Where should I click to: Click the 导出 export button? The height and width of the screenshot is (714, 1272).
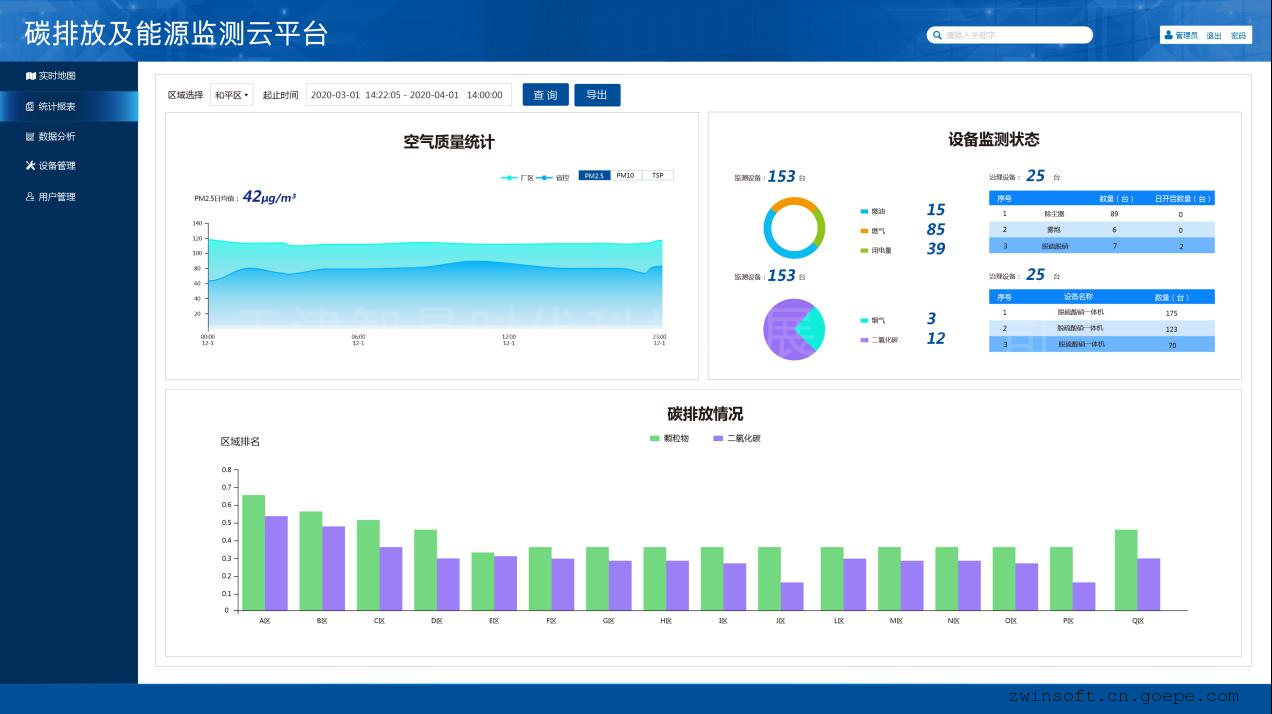(597, 95)
